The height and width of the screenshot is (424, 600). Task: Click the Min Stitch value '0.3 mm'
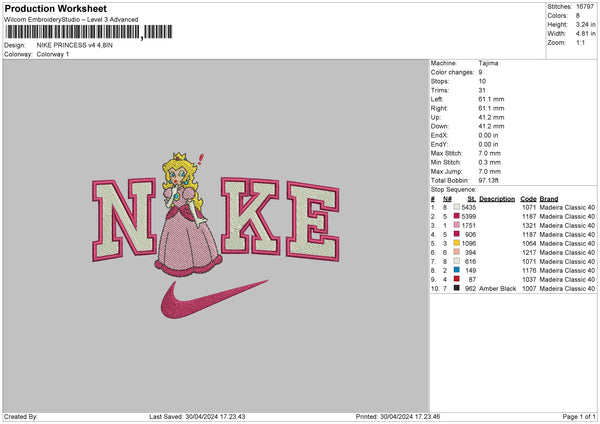pos(489,162)
